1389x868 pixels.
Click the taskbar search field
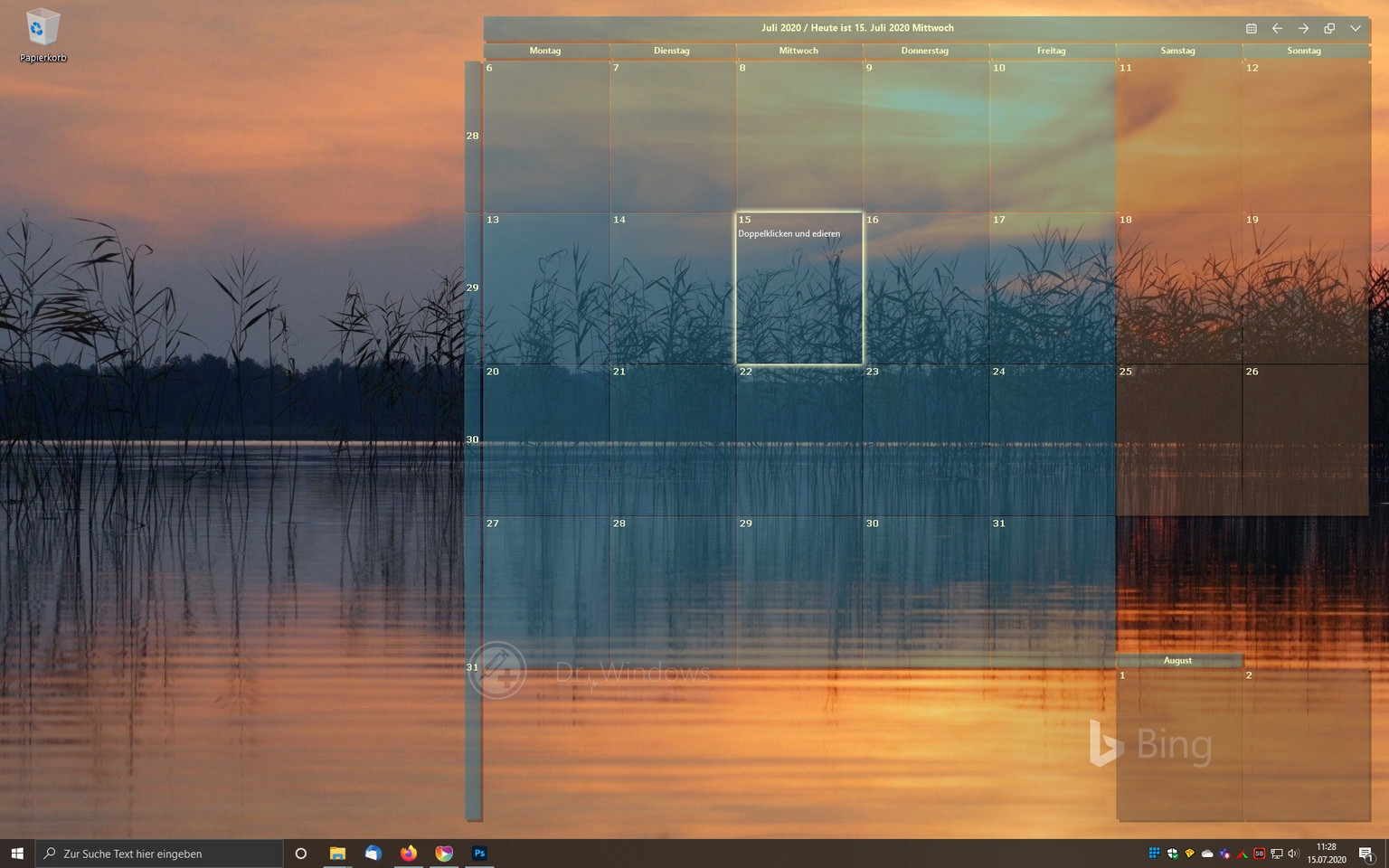tap(159, 854)
